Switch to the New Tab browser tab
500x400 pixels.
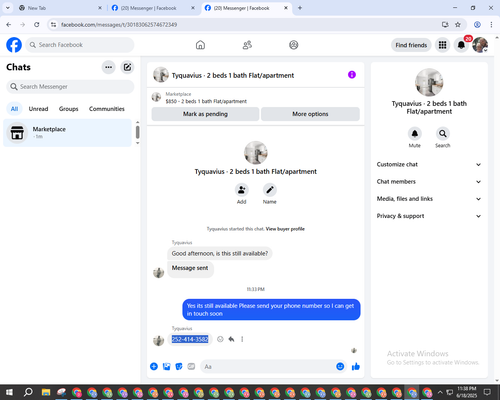click(x=60, y=8)
